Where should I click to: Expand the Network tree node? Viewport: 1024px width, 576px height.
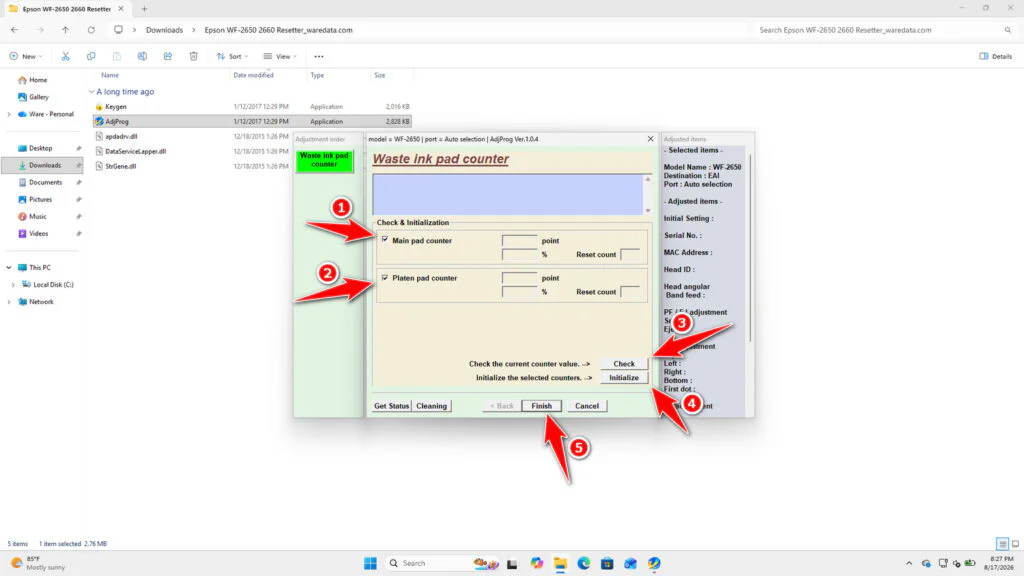tap(8, 302)
